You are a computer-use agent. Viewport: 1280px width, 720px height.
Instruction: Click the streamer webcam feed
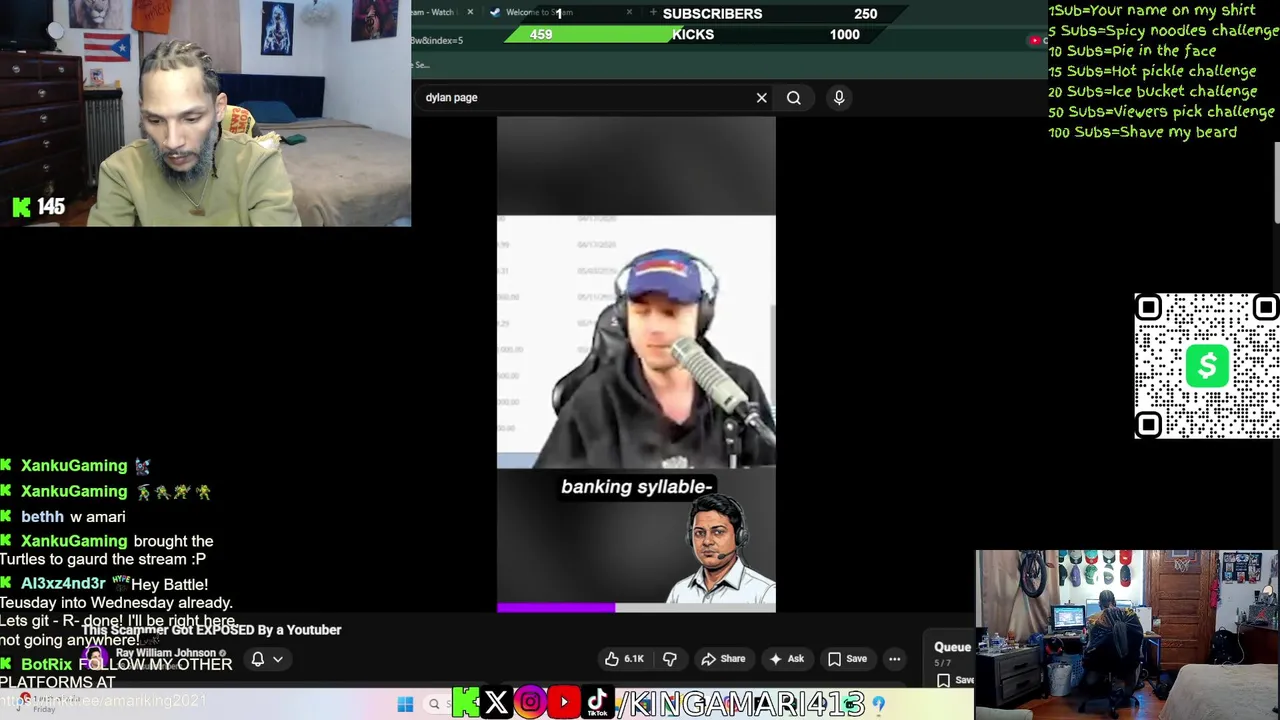coord(205,113)
